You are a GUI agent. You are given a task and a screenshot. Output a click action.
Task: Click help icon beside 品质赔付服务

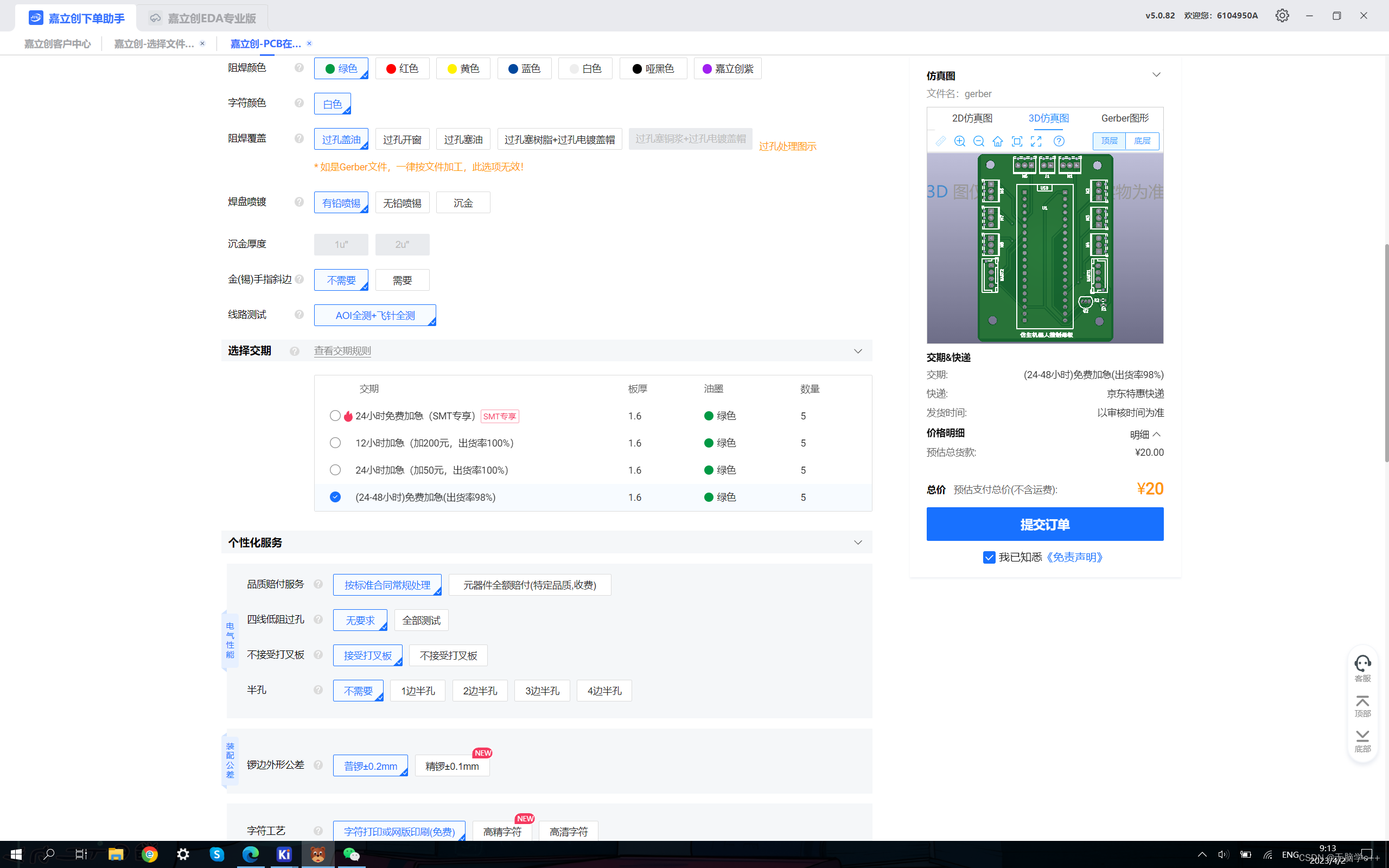(x=318, y=584)
